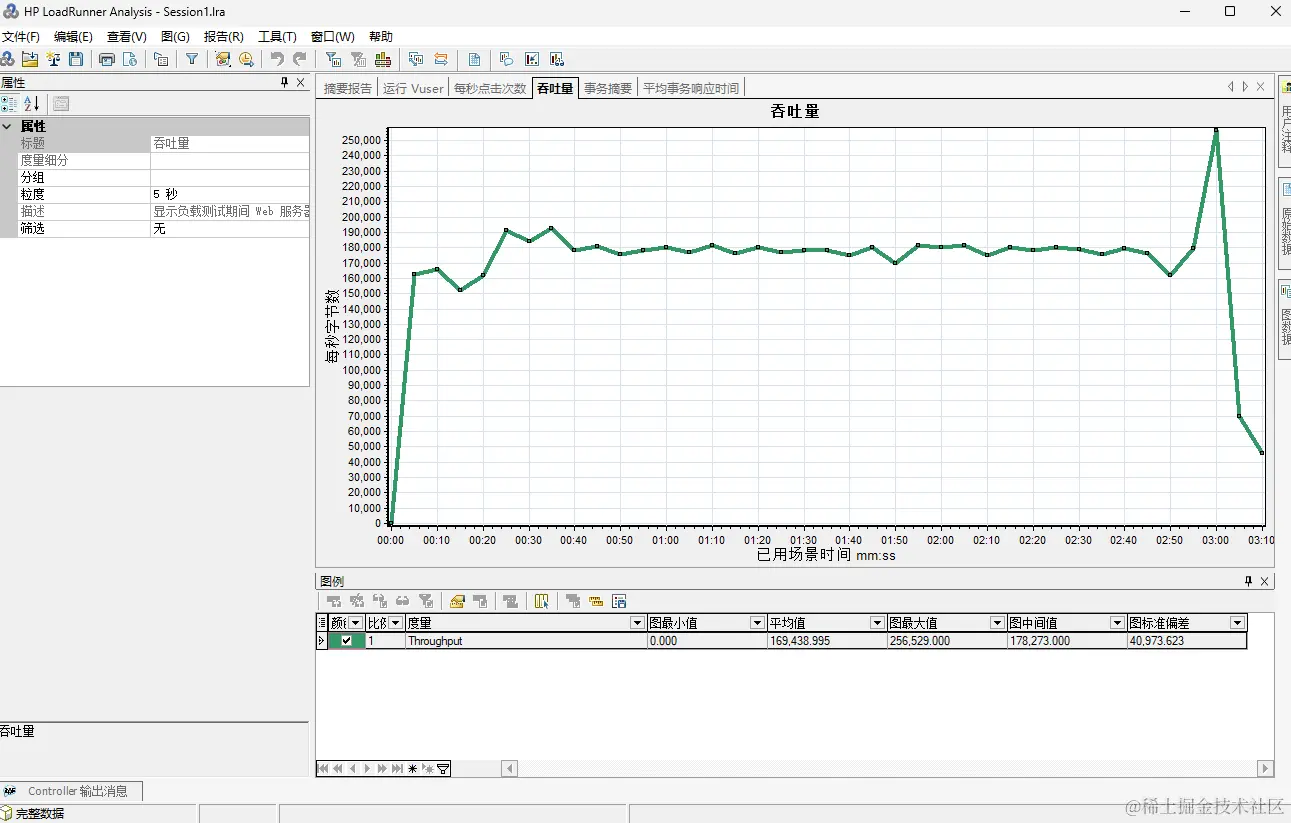Click the legend horizontal scrollbar right arrow
1291x823 pixels.
point(1265,769)
